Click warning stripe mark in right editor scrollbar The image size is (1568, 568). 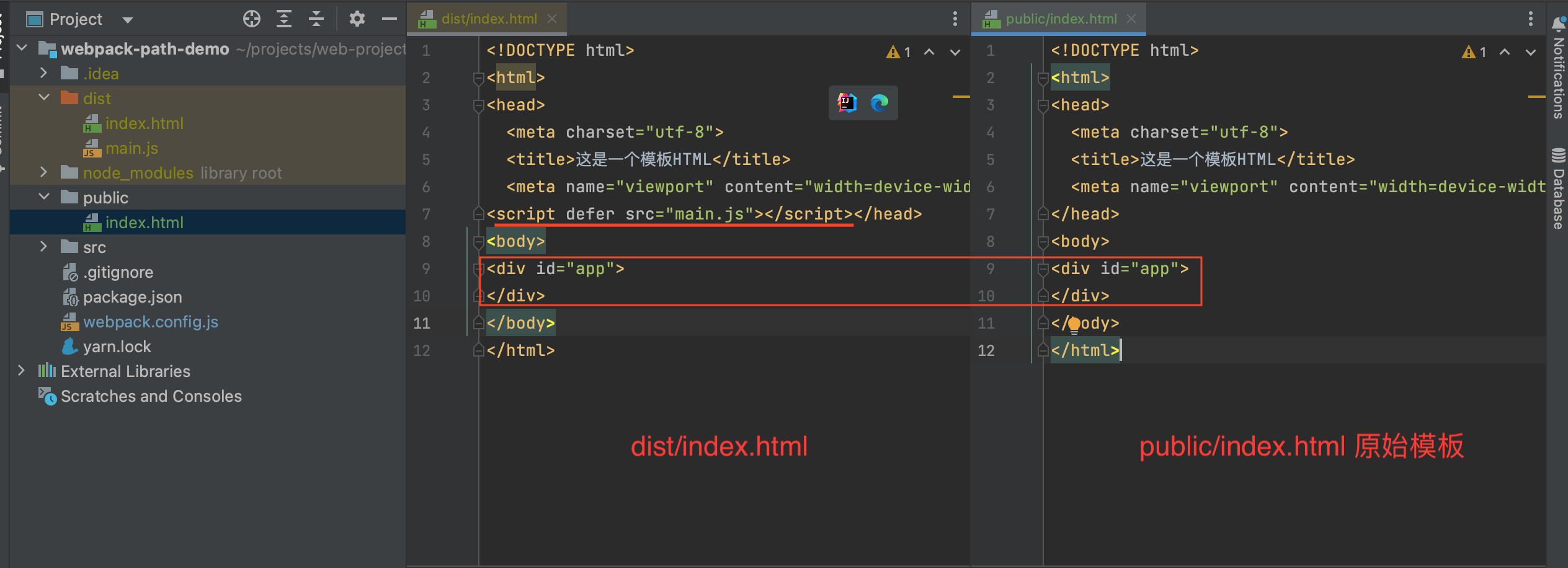tap(1536, 97)
